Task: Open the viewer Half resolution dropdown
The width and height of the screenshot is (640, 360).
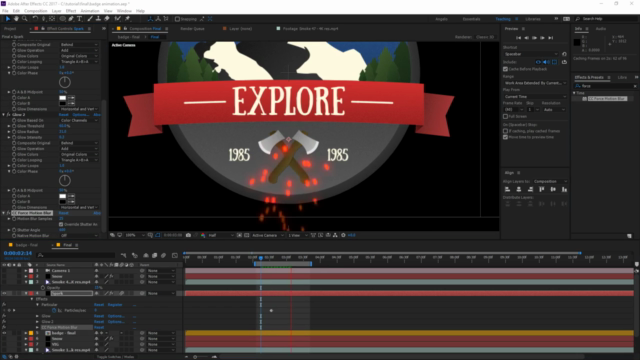Action: (x=221, y=235)
